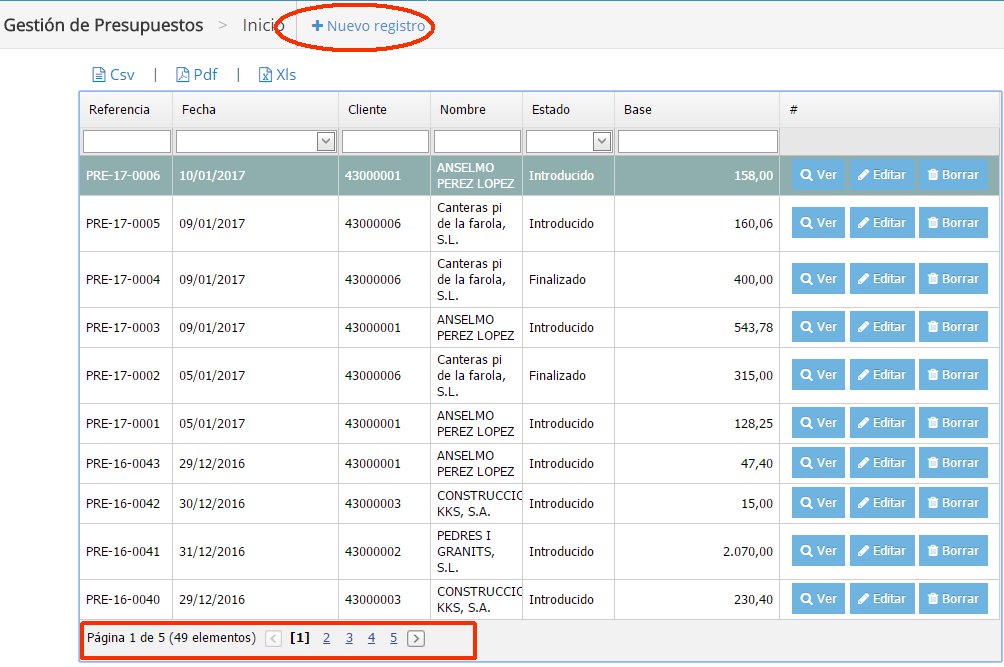The image size is (1004, 667).
Task: Open the Estado filter dropdown
Action: click(601, 141)
